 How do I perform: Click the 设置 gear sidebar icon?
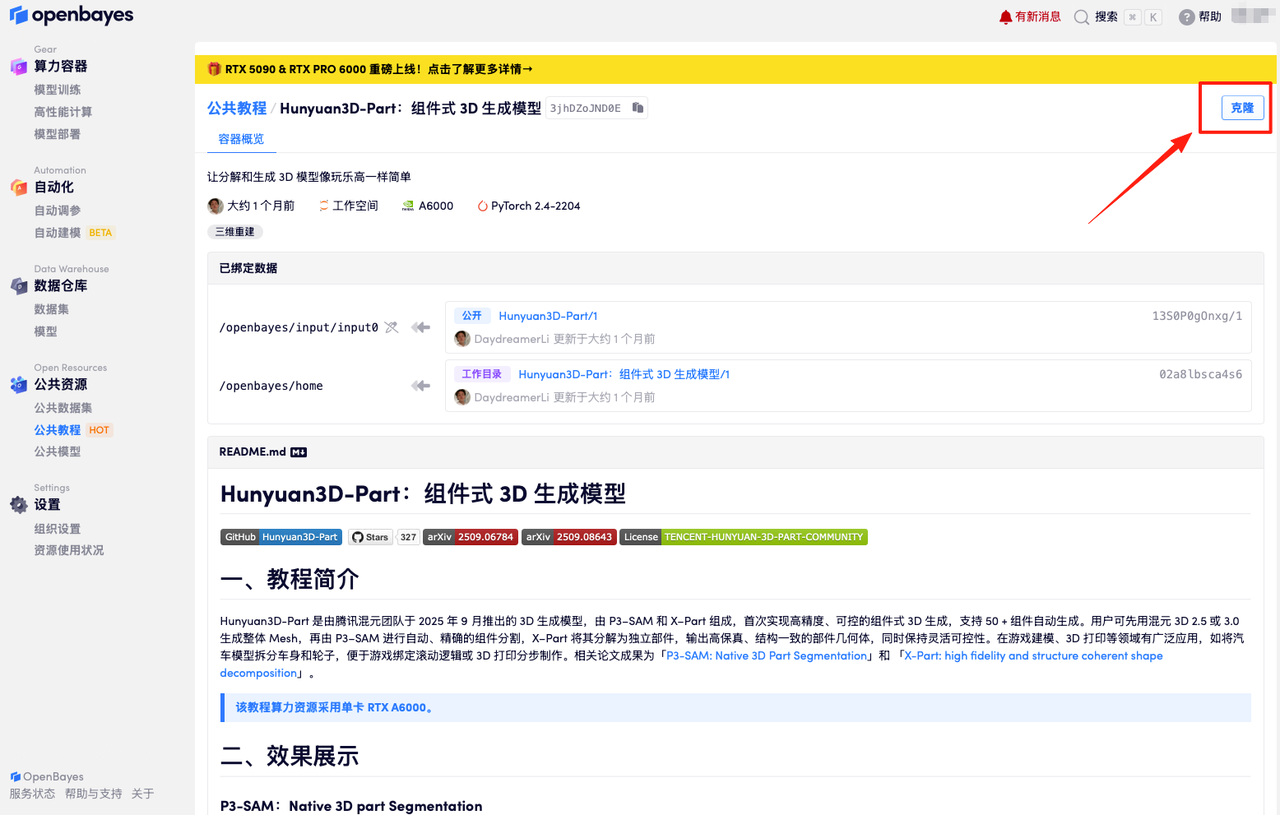coord(19,505)
